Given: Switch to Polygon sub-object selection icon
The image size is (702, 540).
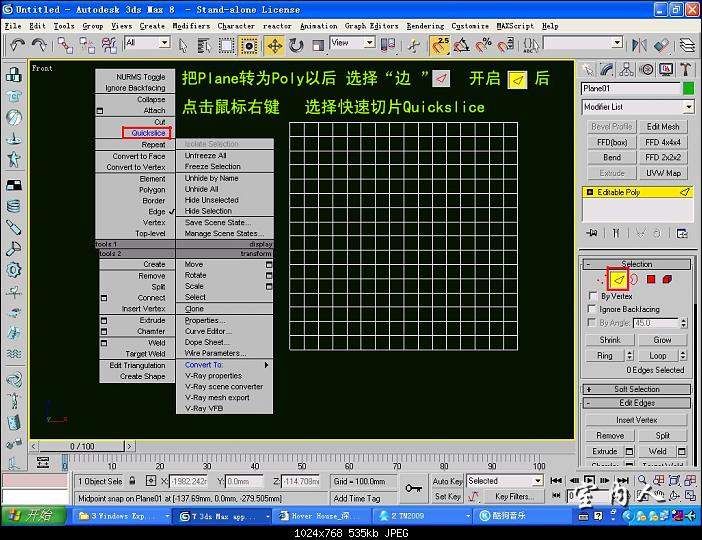Looking at the screenshot, I should click(650, 279).
